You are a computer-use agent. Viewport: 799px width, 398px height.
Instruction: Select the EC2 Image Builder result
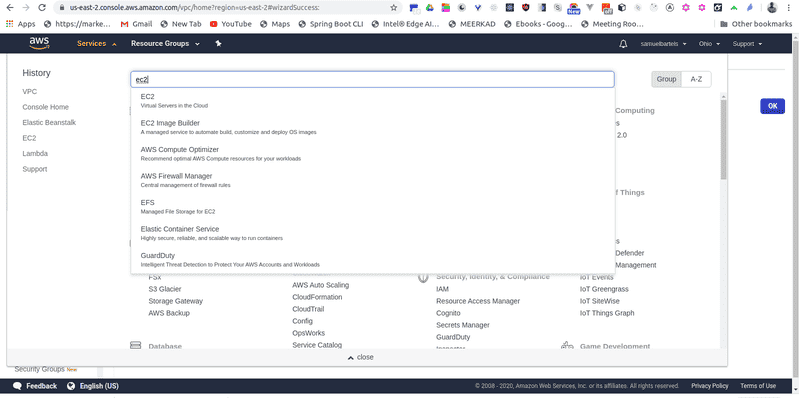pyautogui.click(x=372, y=127)
